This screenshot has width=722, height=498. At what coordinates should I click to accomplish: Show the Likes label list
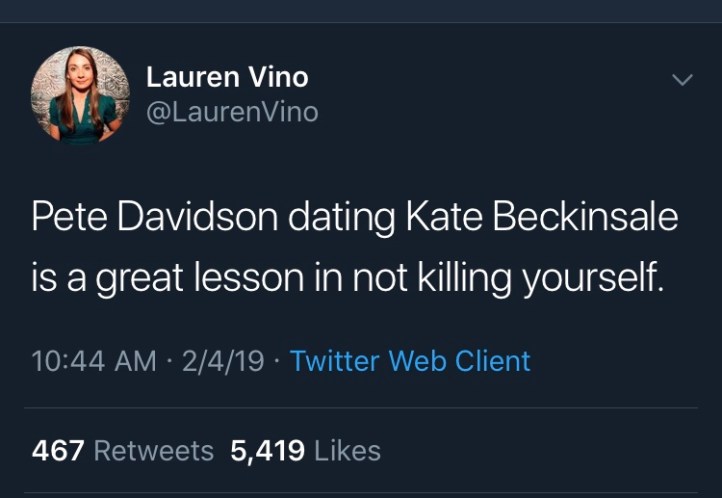click(x=347, y=451)
